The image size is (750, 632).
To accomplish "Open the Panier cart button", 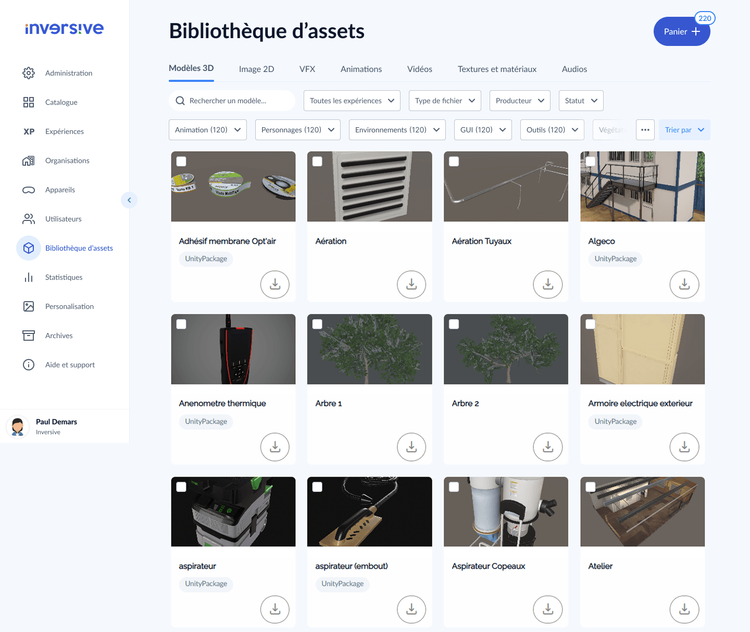I will tap(682, 32).
